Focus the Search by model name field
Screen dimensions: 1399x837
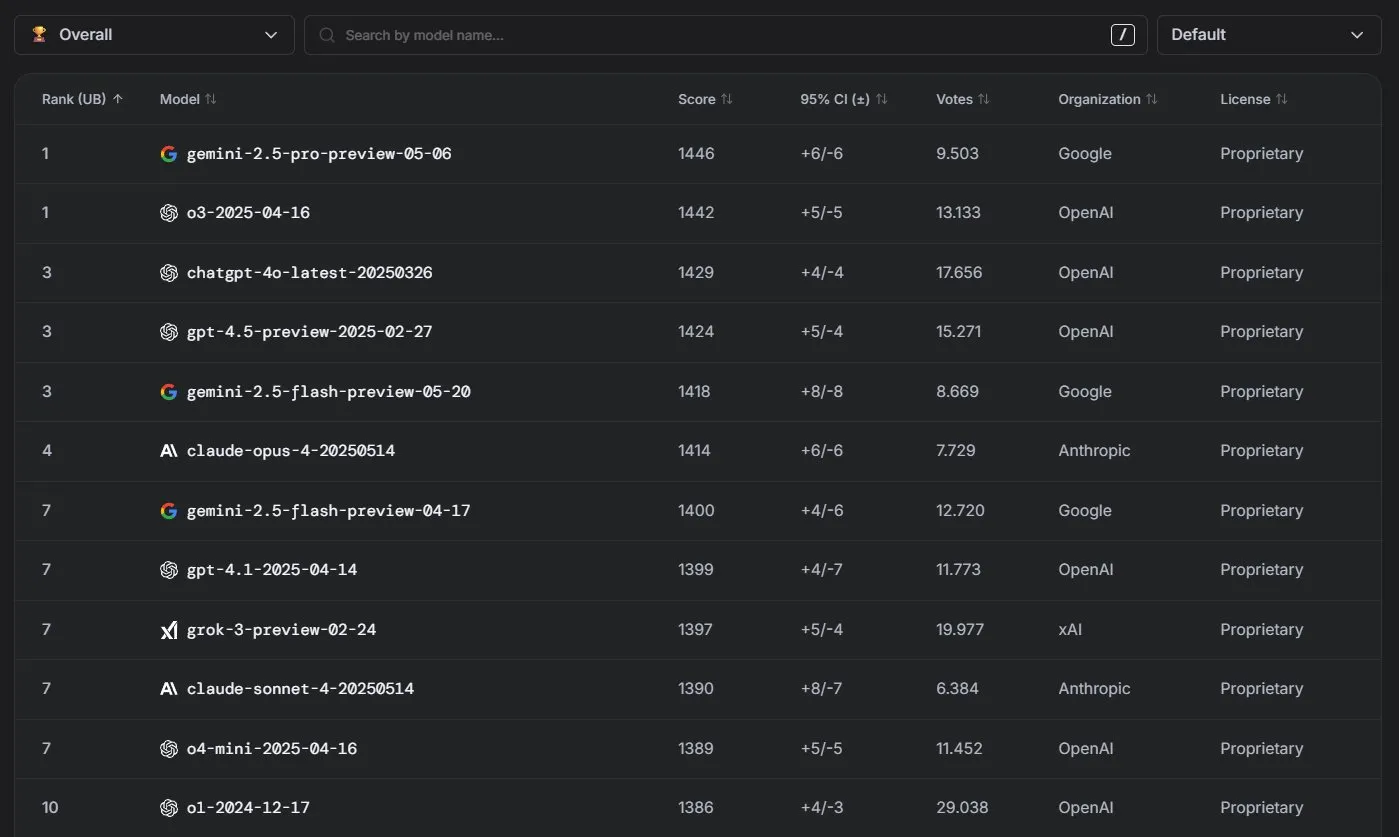[726, 35]
